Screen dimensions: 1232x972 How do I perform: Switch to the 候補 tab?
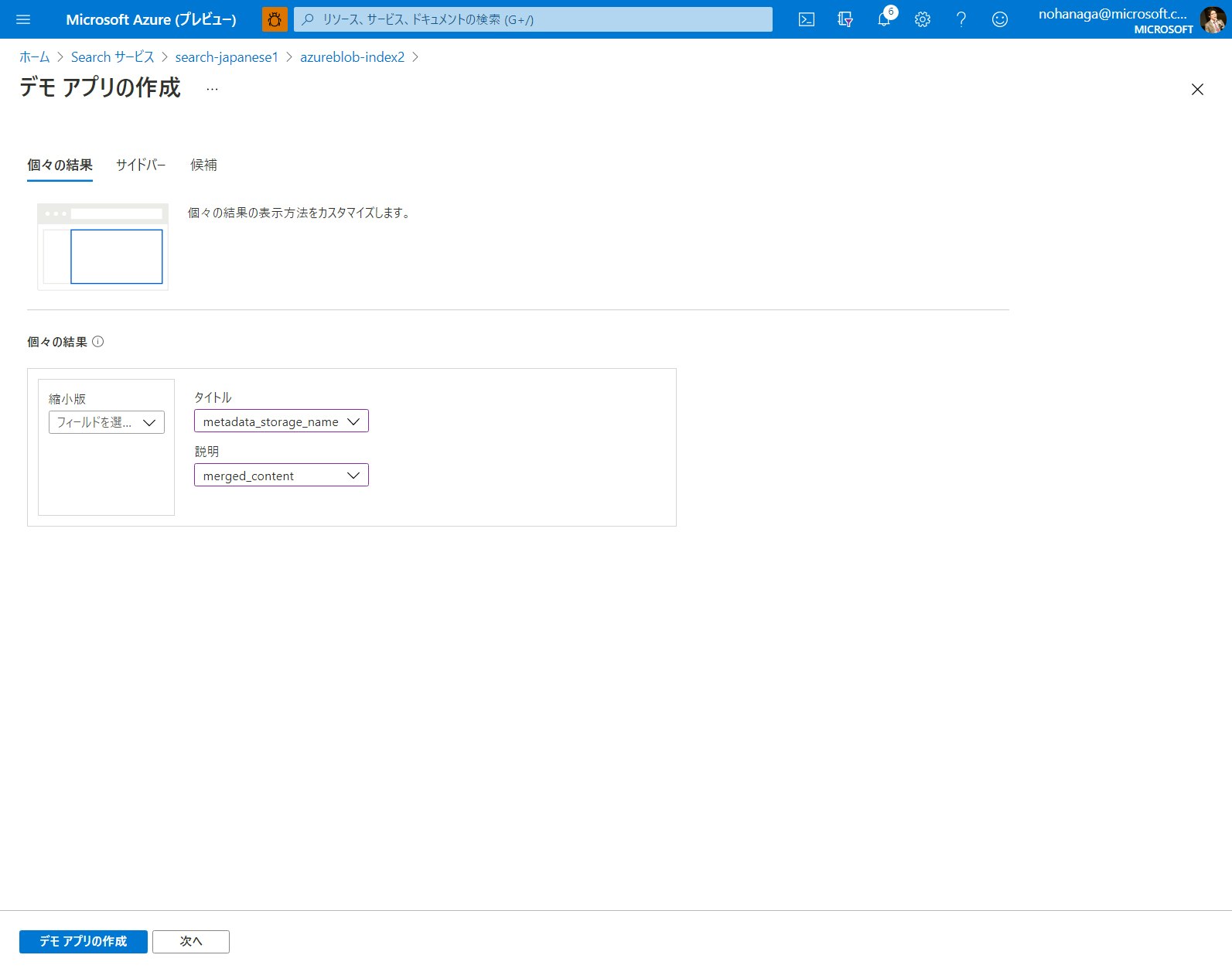pos(204,165)
